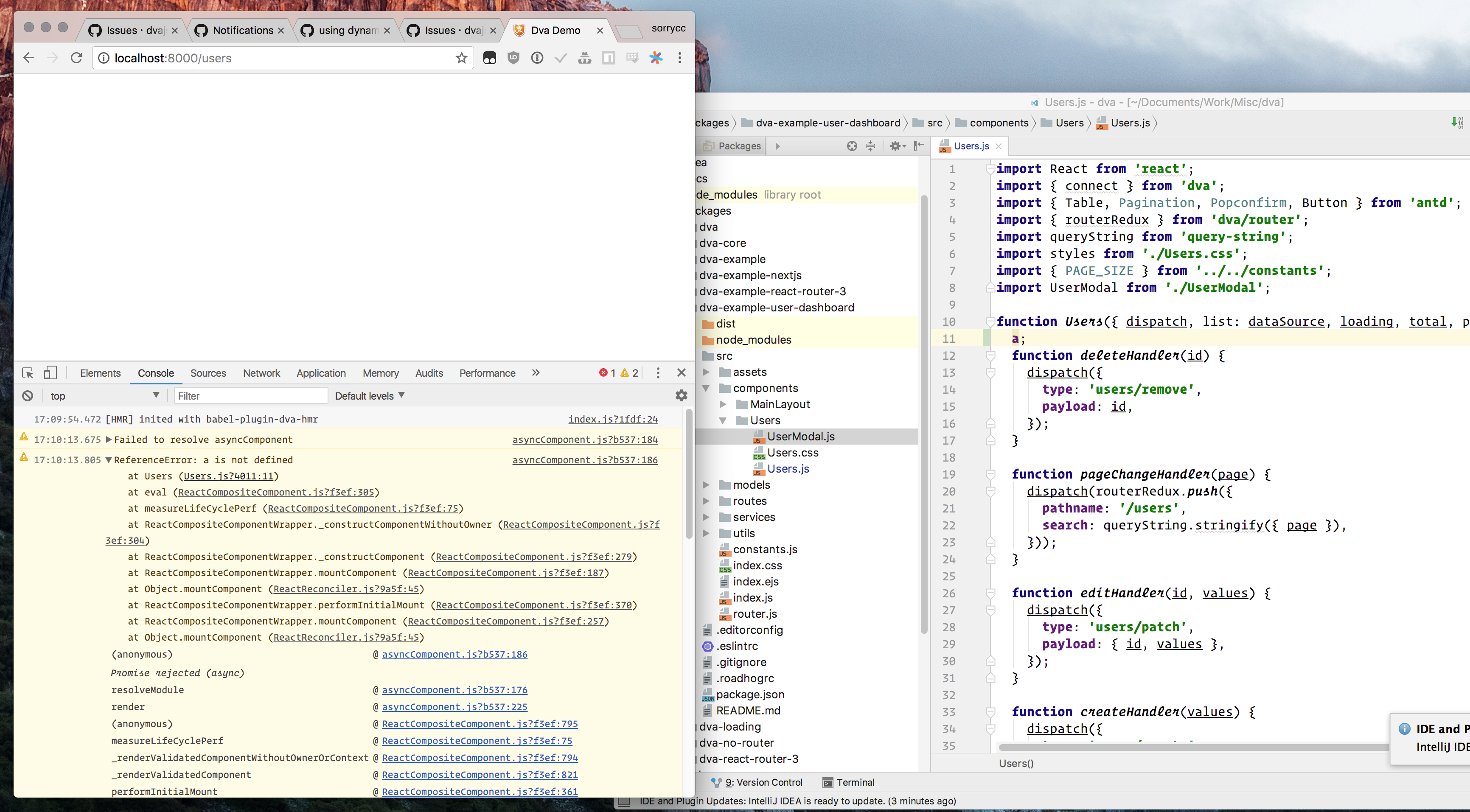Image resolution: width=1470 pixels, height=812 pixels.
Task: Open the 9: Version Control tool window
Action: point(757,782)
